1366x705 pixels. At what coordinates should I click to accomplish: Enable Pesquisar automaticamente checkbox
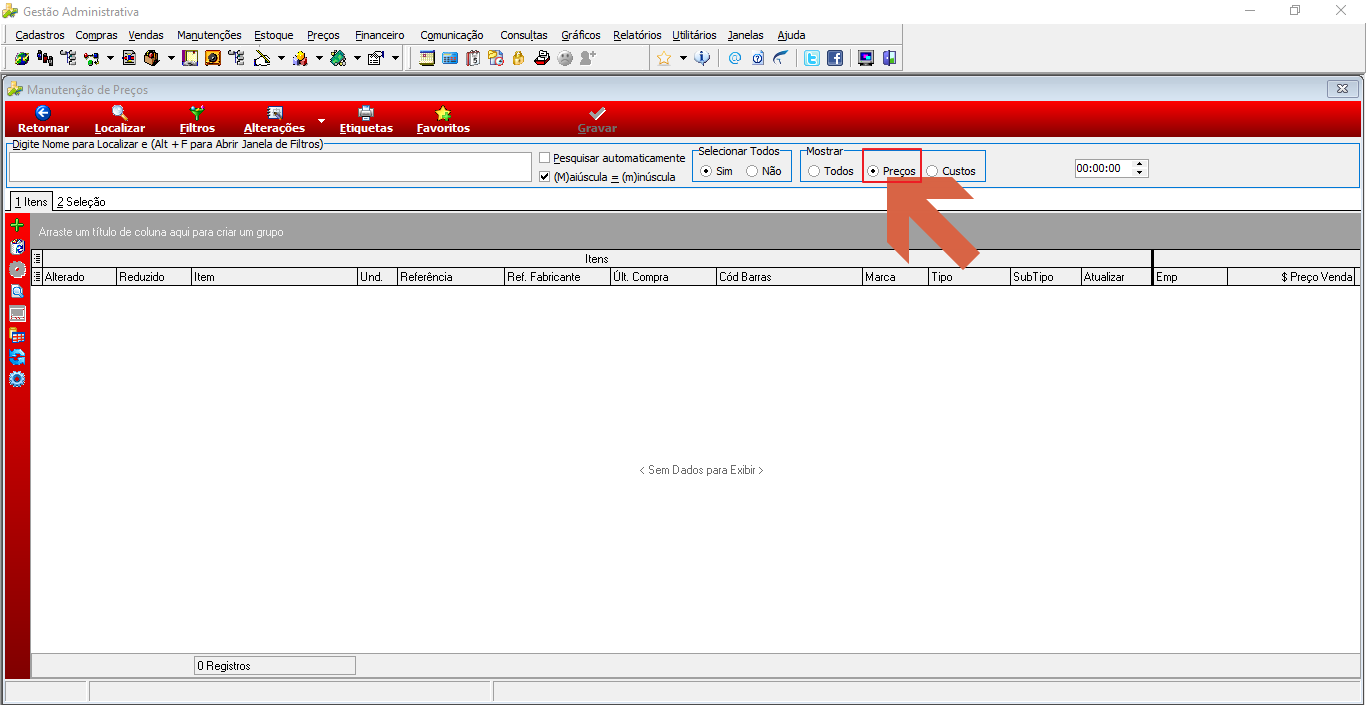tap(545, 158)
